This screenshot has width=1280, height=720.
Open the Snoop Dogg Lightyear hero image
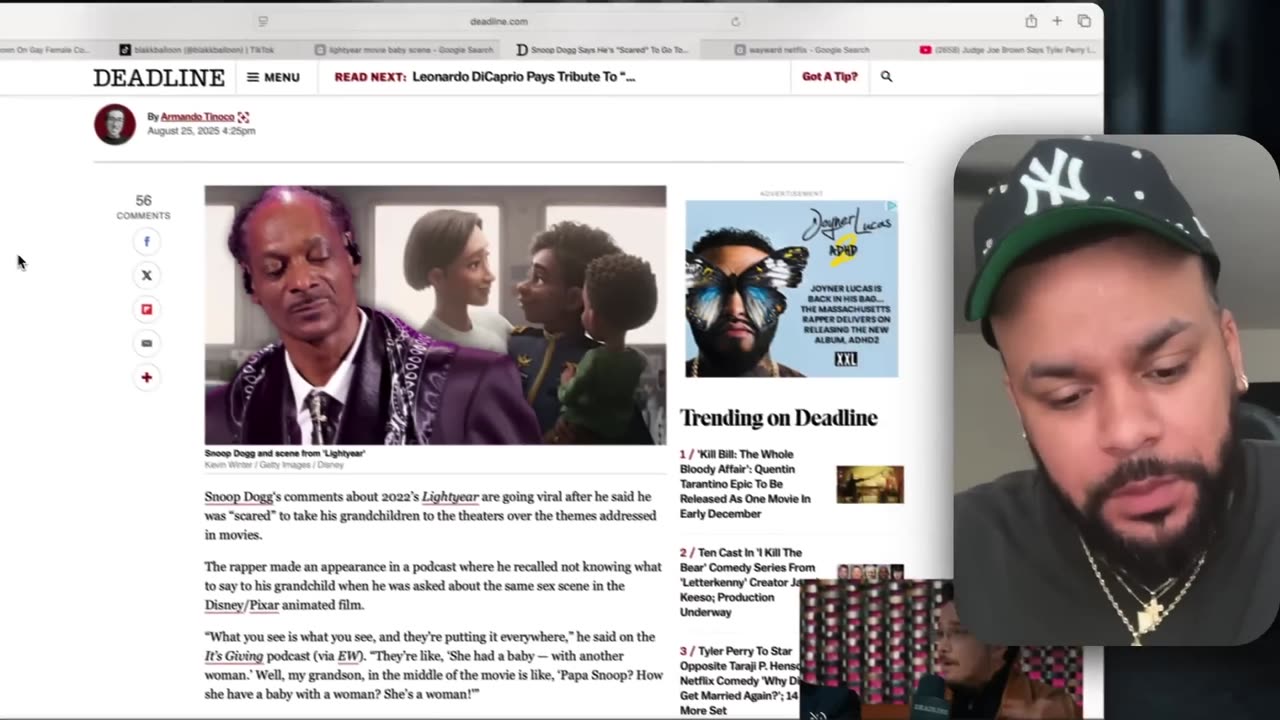pos(435,315)
